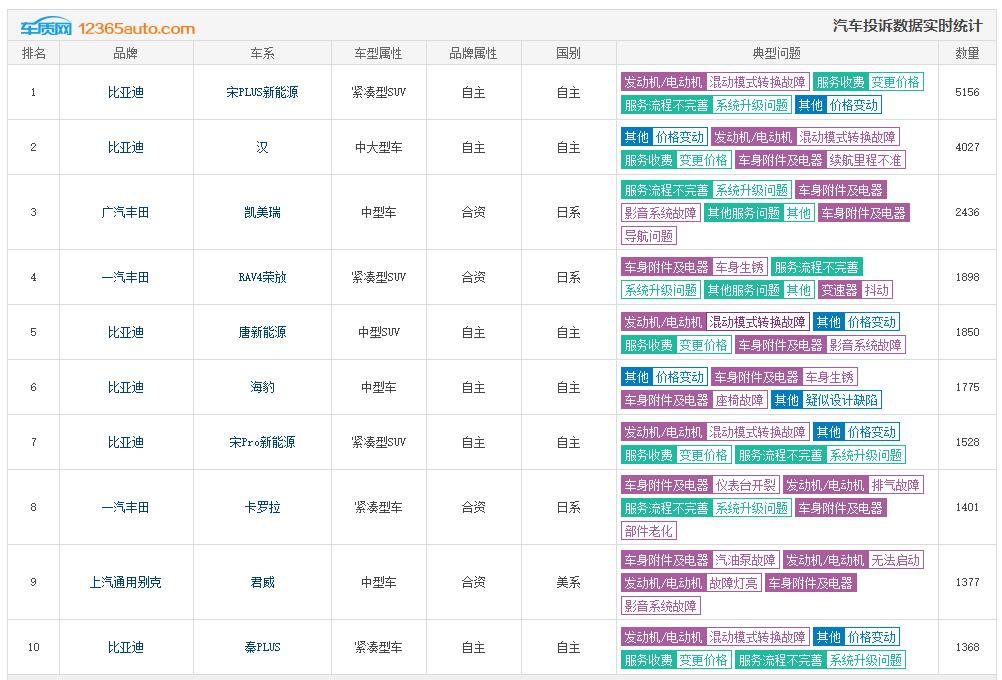Viewport: 1002px width, 680px height.
Task: Click 一汽丰田 brand in RAV4荣放 row
Action: coord(125,277)
